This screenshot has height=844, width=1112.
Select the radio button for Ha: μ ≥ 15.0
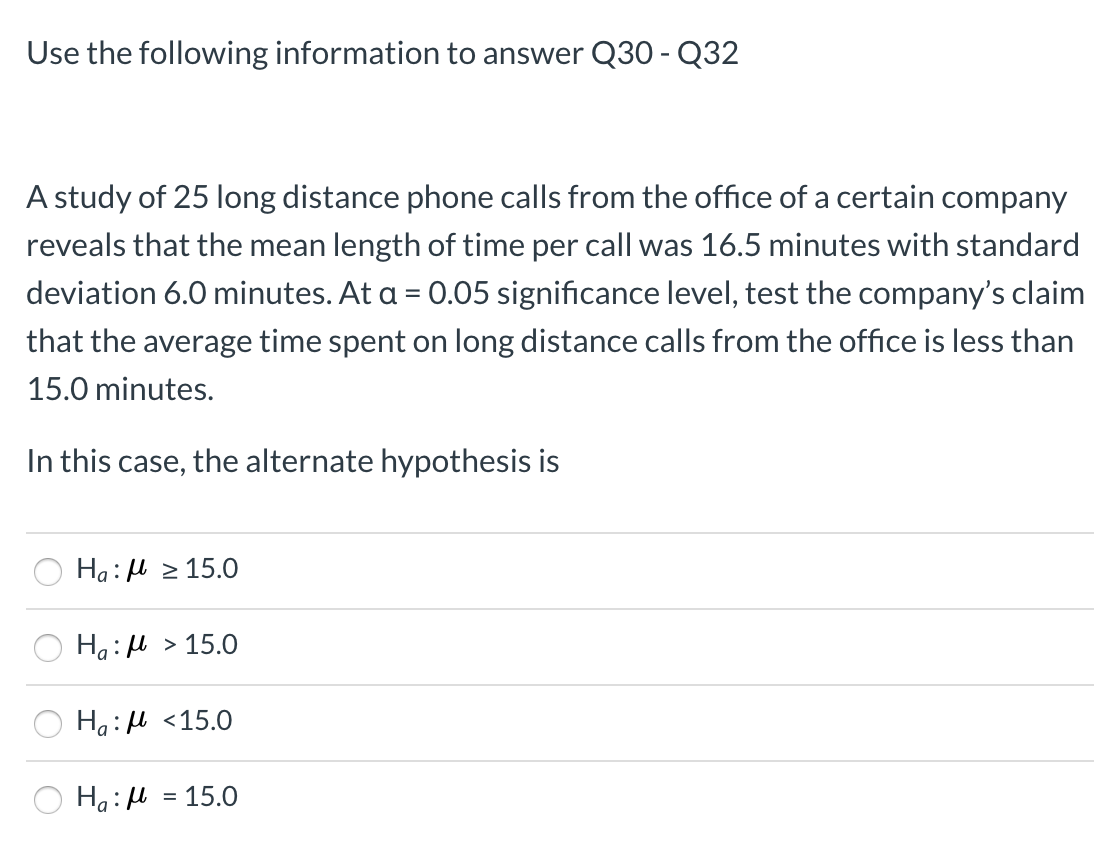click(x=47, y=569)
